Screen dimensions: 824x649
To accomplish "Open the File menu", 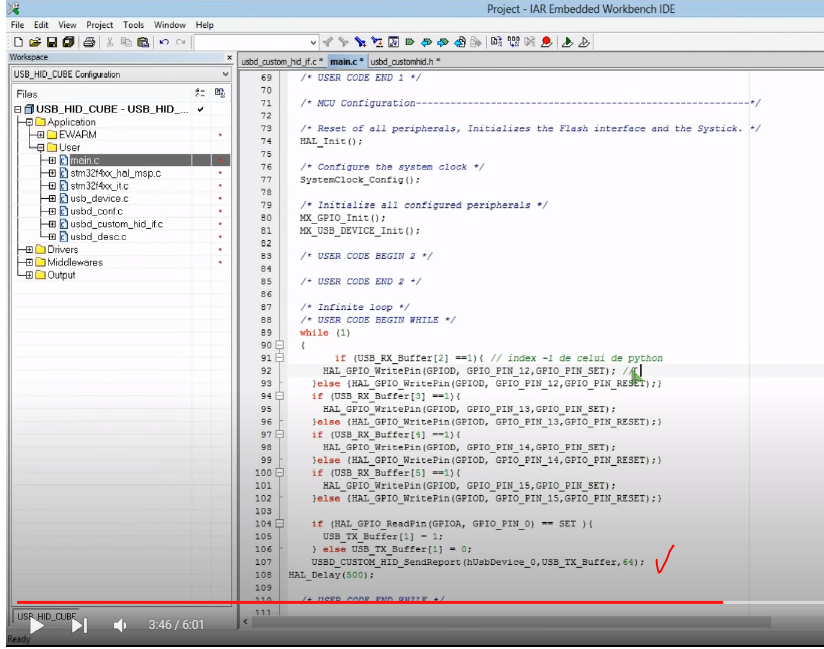I will [x=17, y=25].
